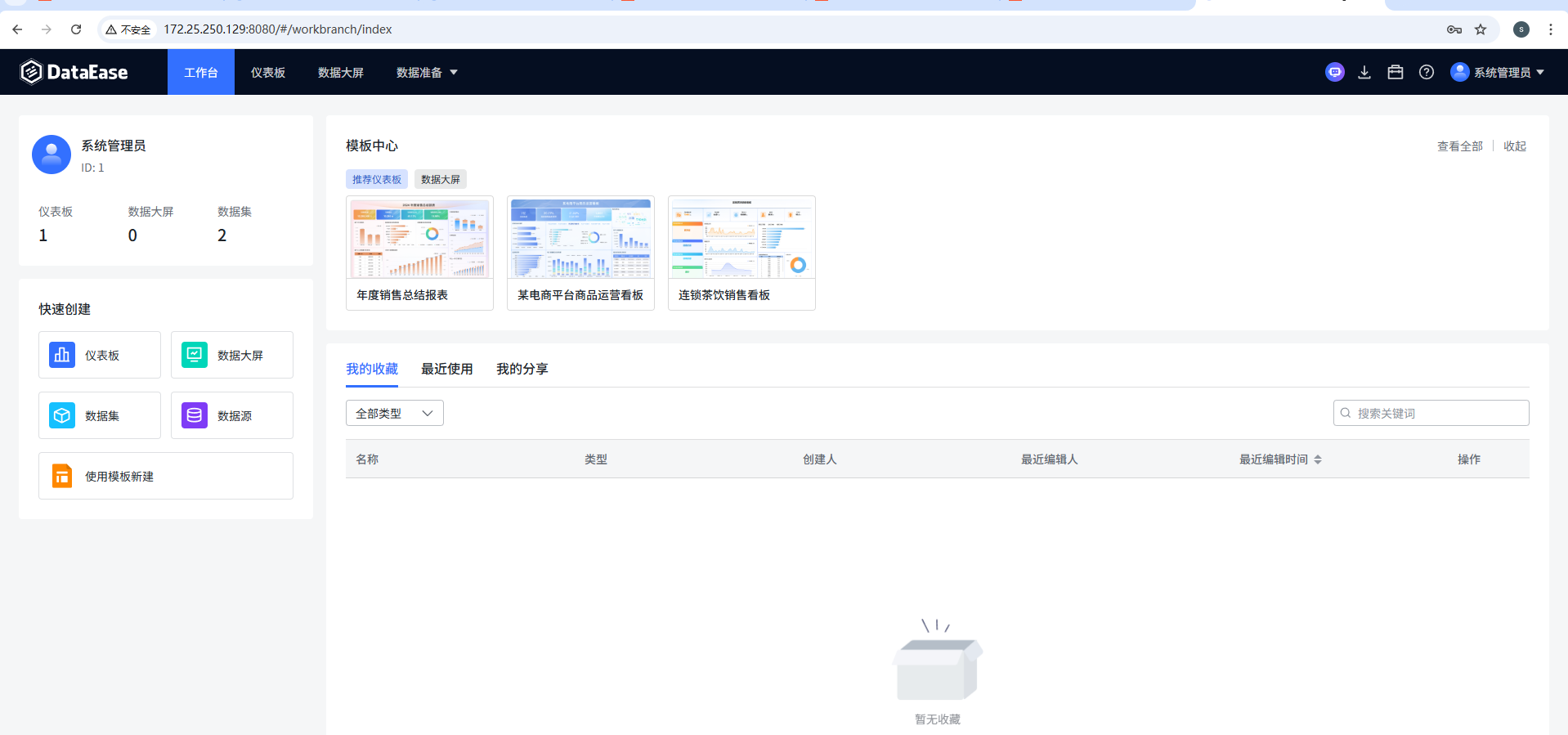Click the browser address bar URL
The width and height of the screenshot is (1568, 735).
click(278, 29)
